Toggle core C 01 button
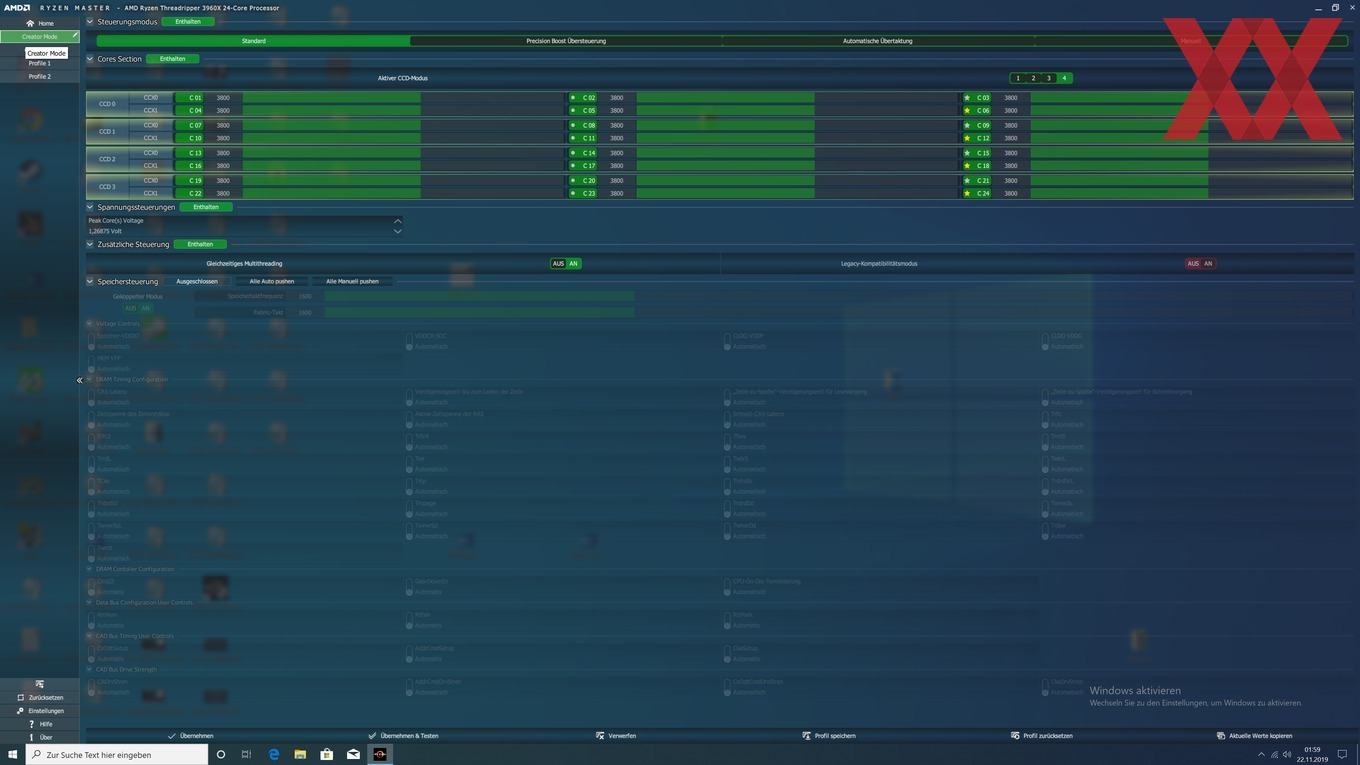1360x765 pixels. coord(189,98)
